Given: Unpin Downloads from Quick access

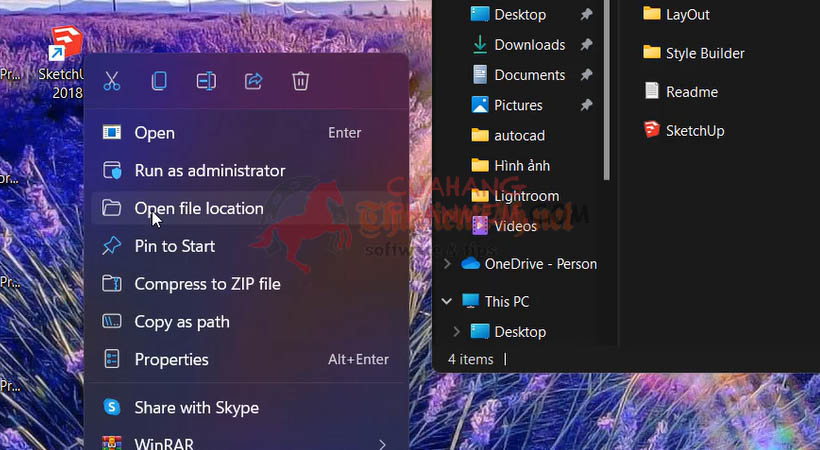Looking at the screenshot, I should tap(586, 44).
